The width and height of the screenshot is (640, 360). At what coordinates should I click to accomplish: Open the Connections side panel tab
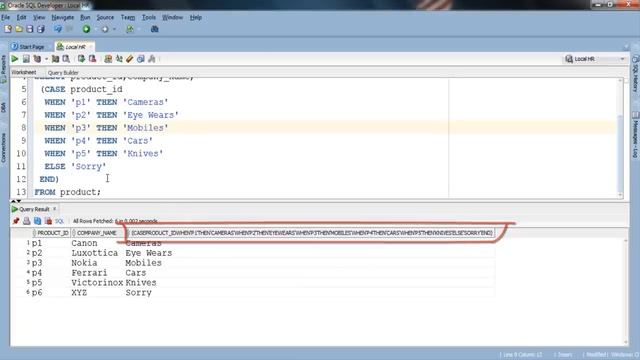4,148
